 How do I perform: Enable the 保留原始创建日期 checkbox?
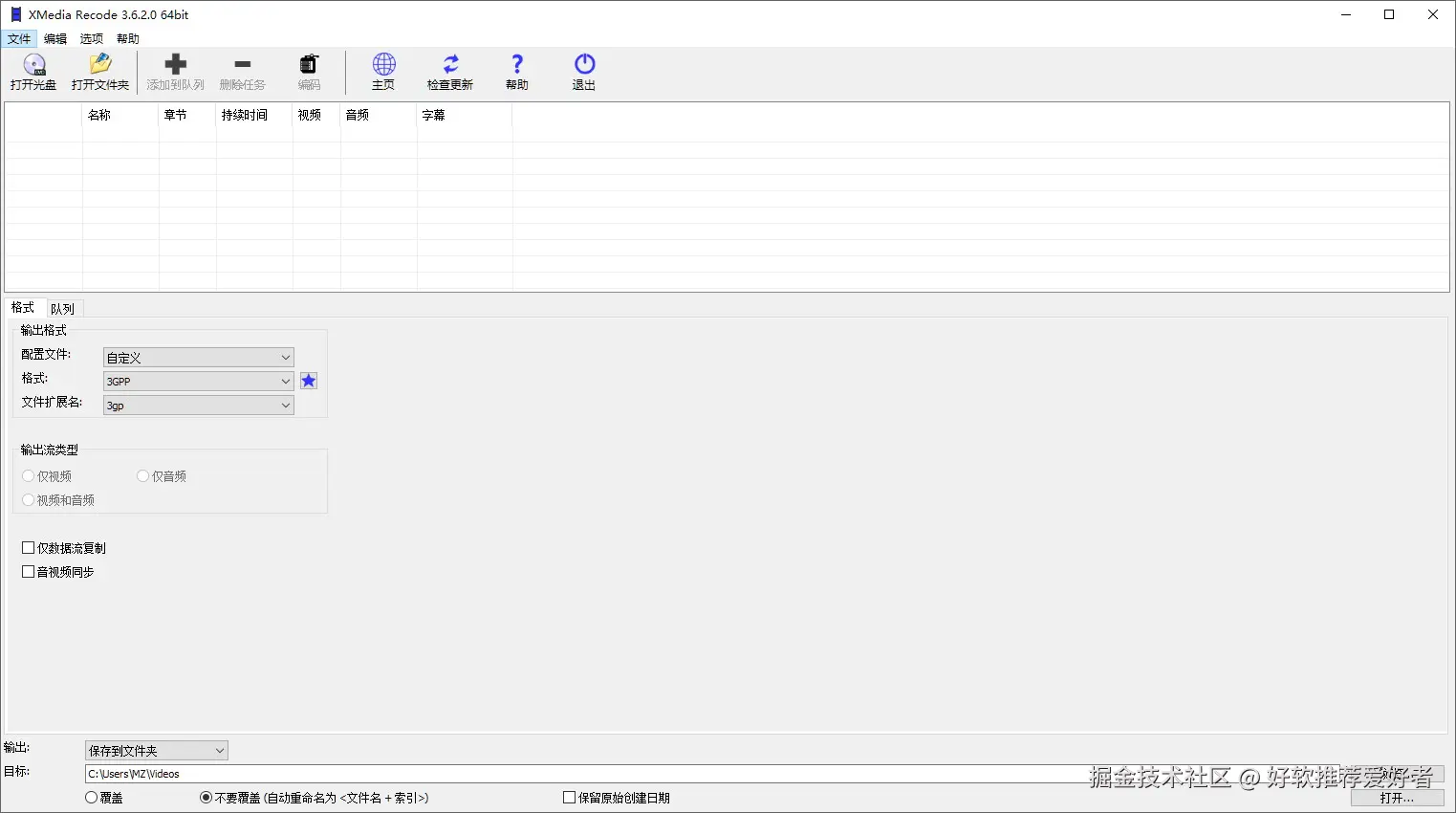point(570,798)
